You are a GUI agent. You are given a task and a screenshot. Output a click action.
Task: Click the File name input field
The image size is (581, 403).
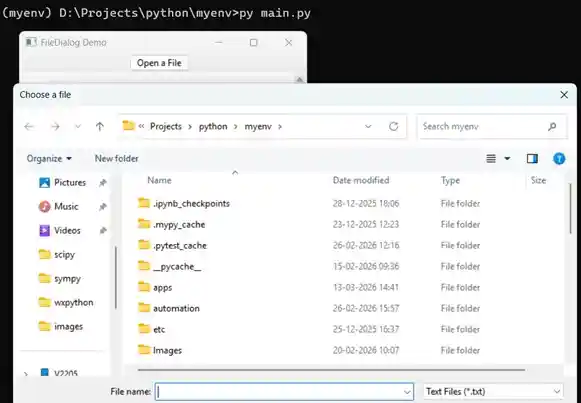[284, 392]
